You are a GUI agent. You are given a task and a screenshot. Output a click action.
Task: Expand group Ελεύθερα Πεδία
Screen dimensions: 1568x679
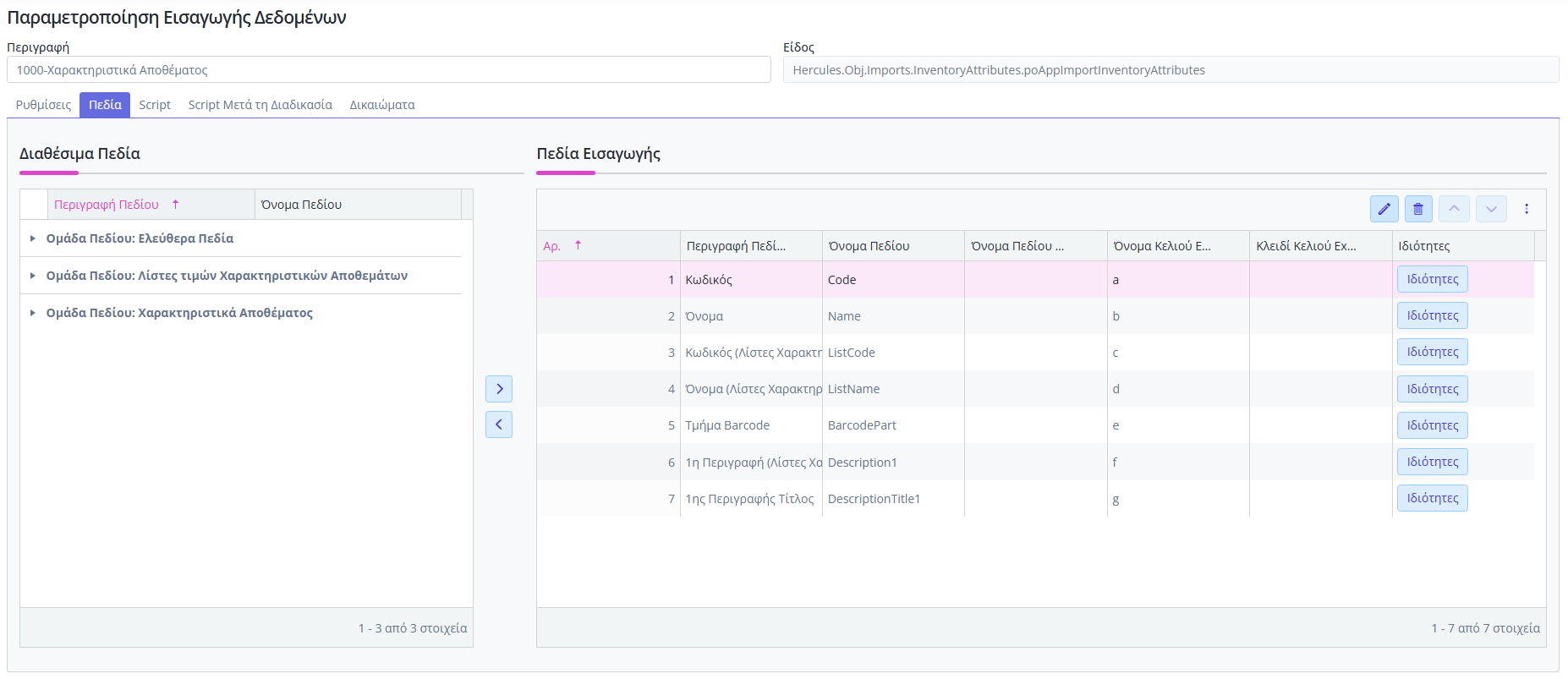pos(32,238)
